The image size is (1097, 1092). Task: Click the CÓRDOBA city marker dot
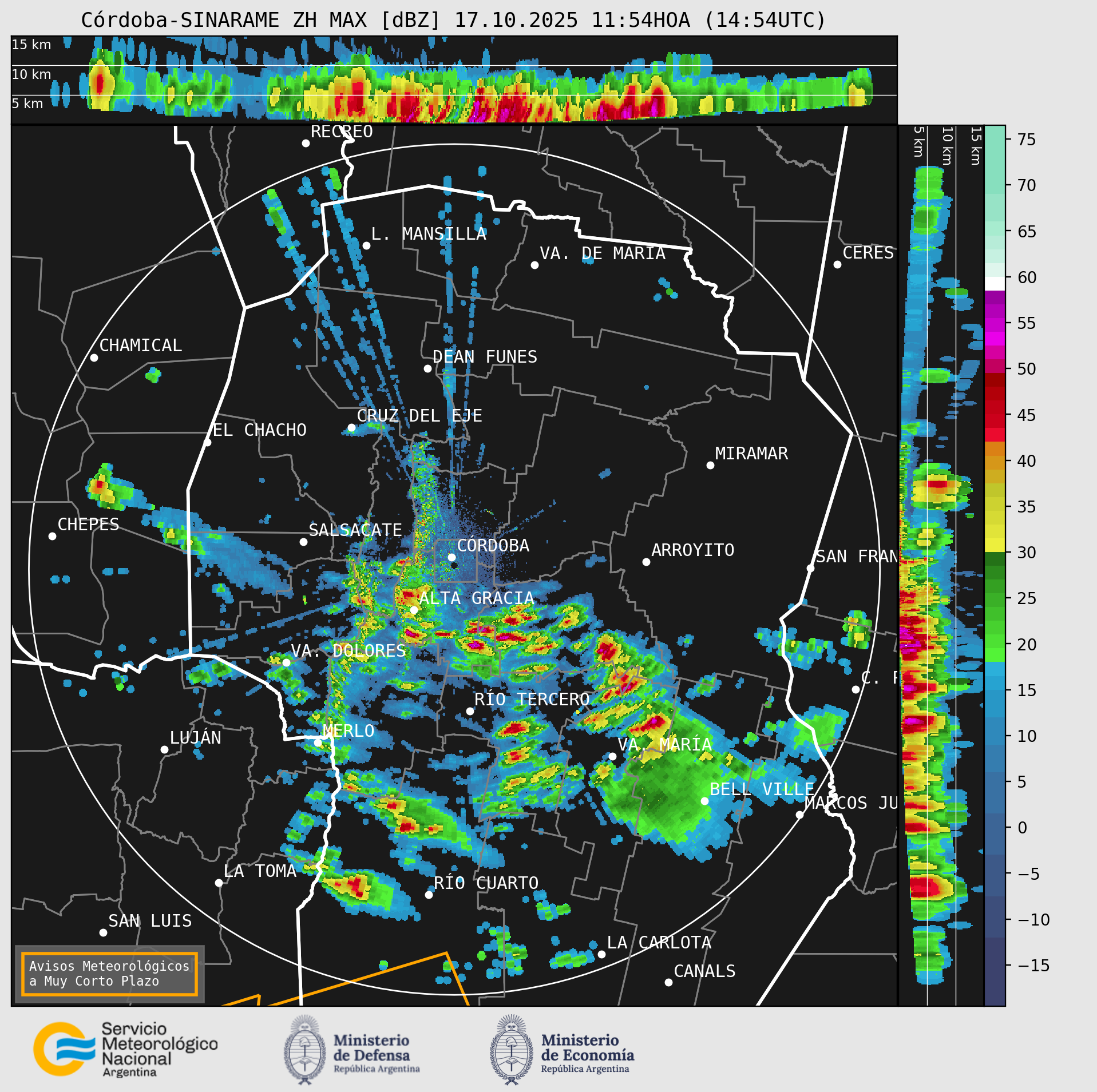(x=452, y=557)
